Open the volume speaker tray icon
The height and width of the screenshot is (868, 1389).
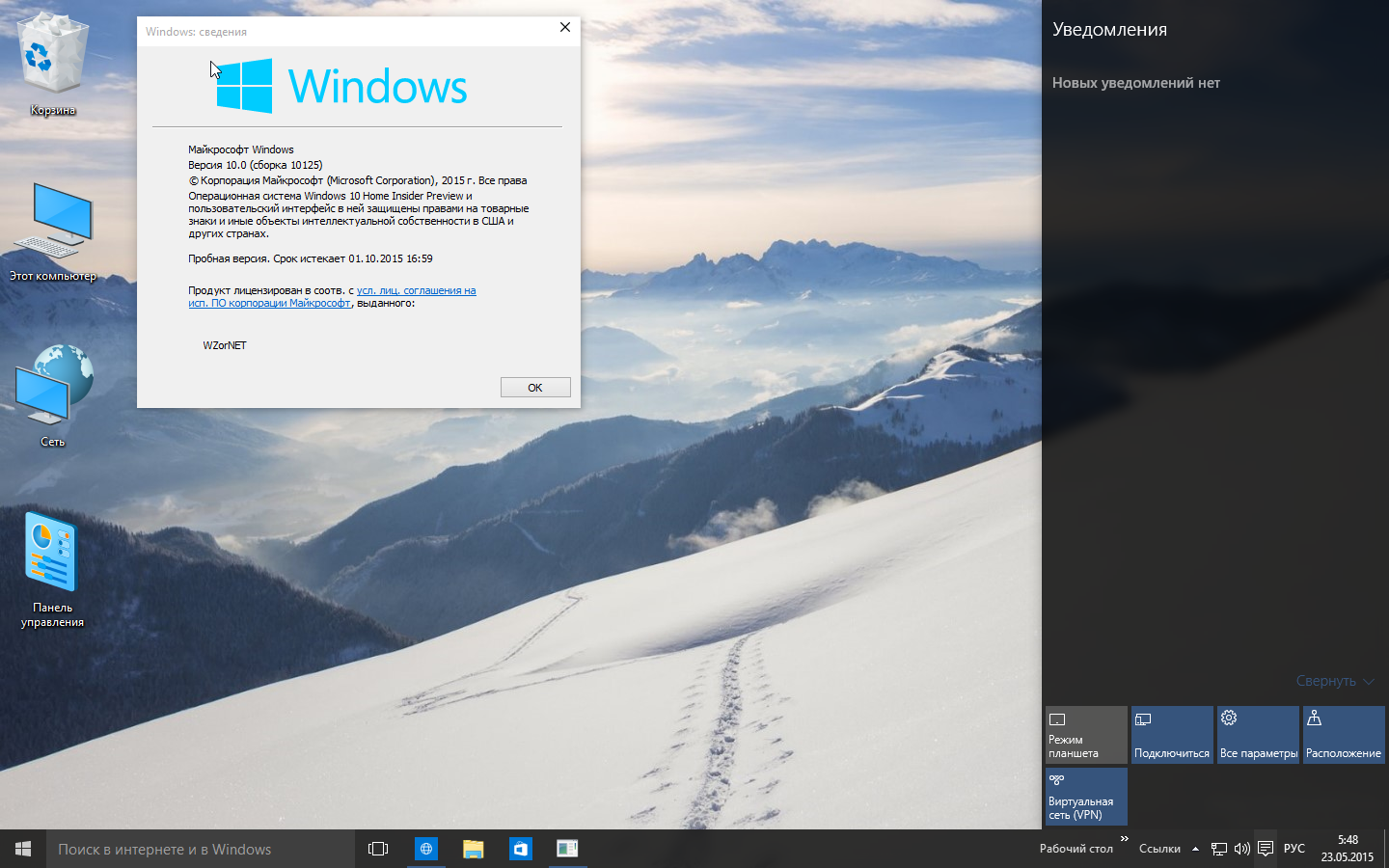tap(1241, 850)
